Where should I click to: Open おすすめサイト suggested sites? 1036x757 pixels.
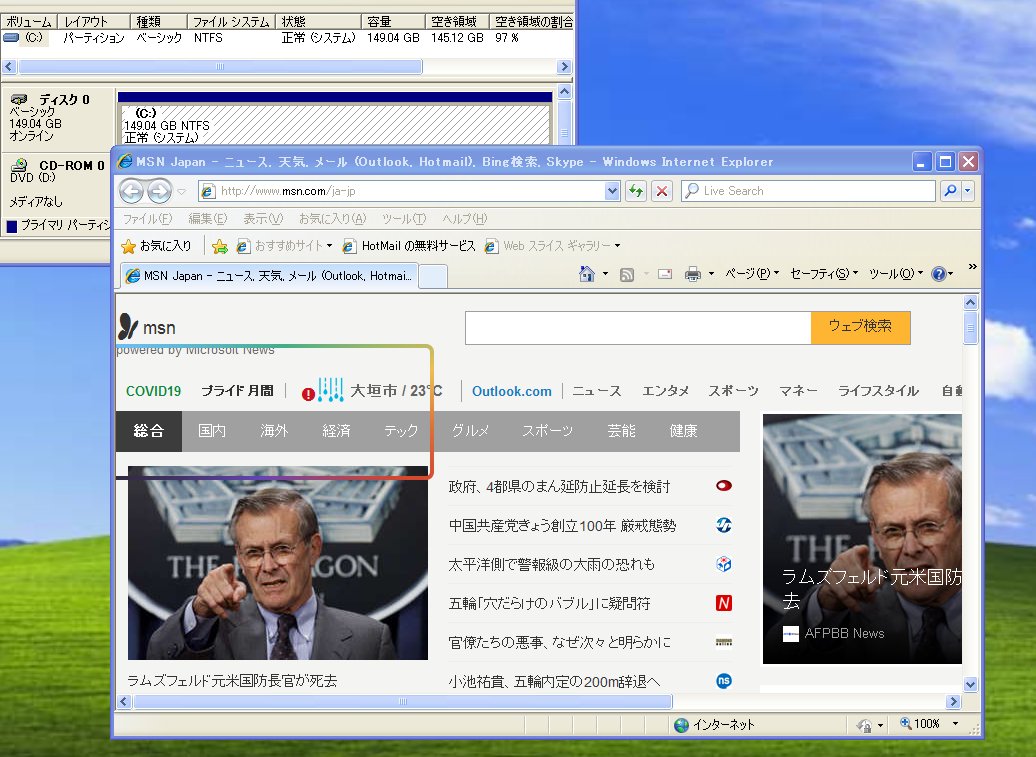point(284,246)
